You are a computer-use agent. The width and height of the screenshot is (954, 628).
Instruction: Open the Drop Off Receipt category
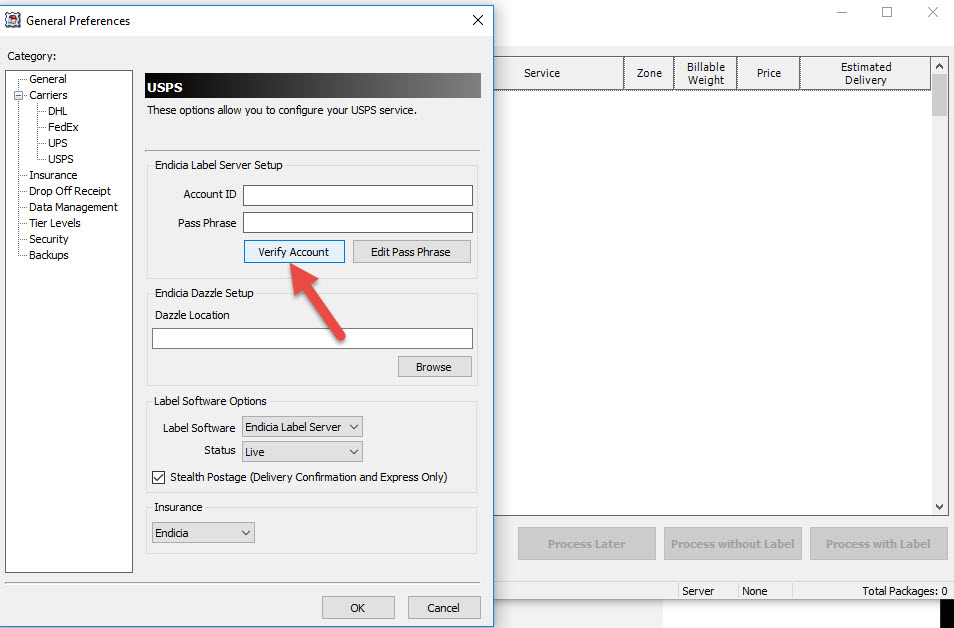70,191
